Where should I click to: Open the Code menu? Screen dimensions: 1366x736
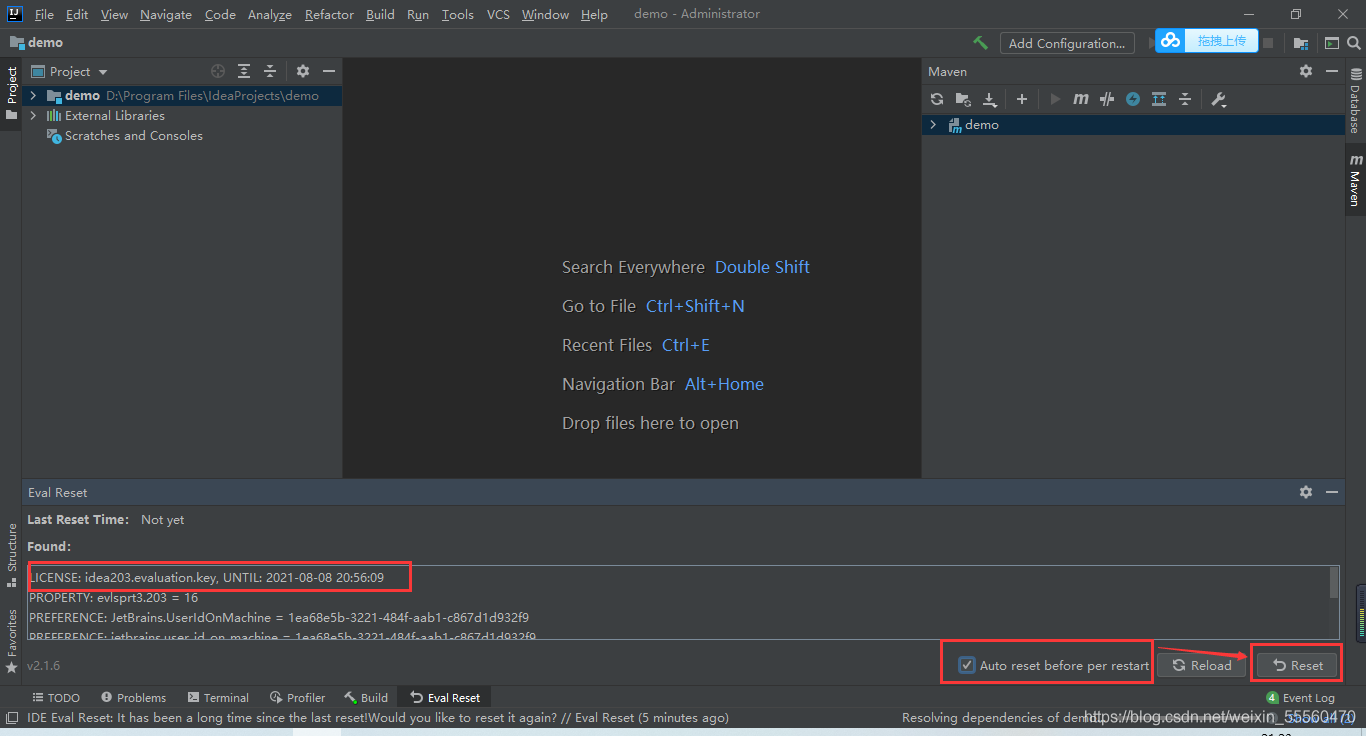220,14
